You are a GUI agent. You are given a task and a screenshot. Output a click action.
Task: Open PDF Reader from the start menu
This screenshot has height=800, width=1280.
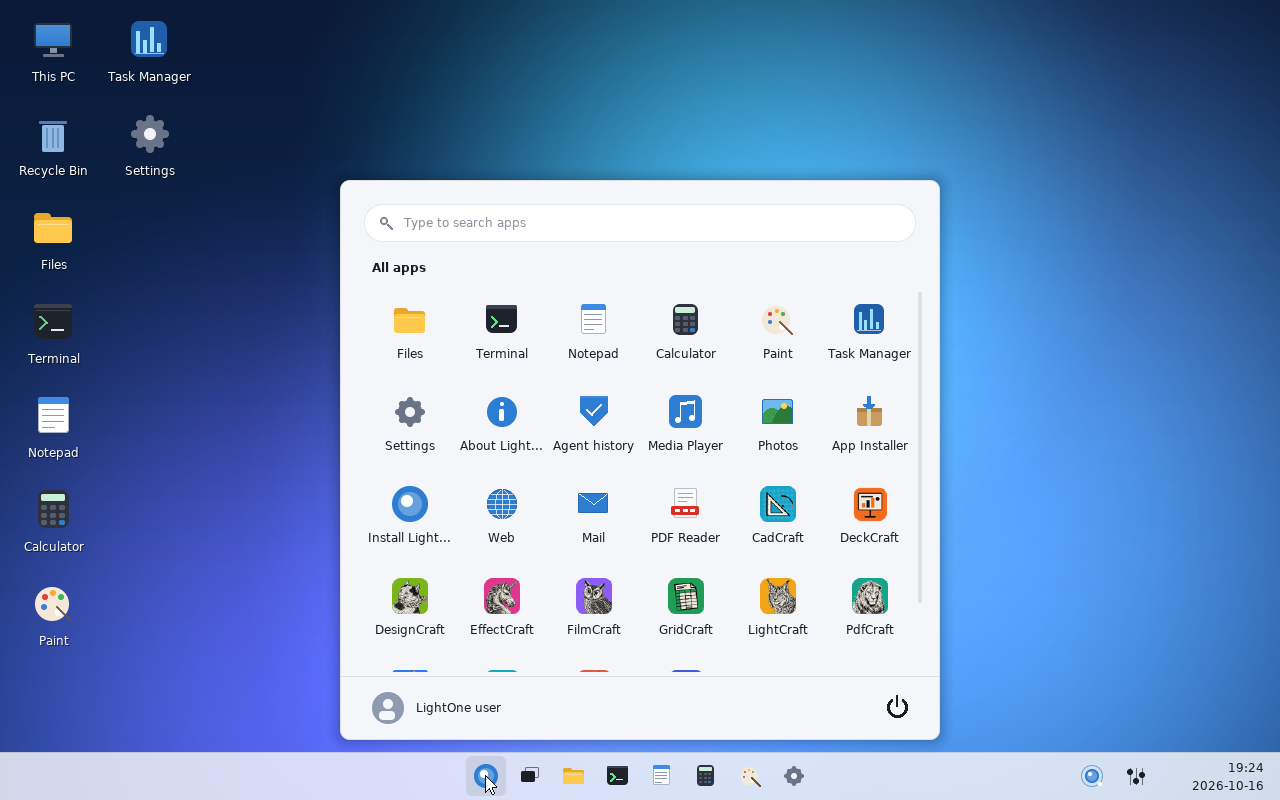[685, 515]
